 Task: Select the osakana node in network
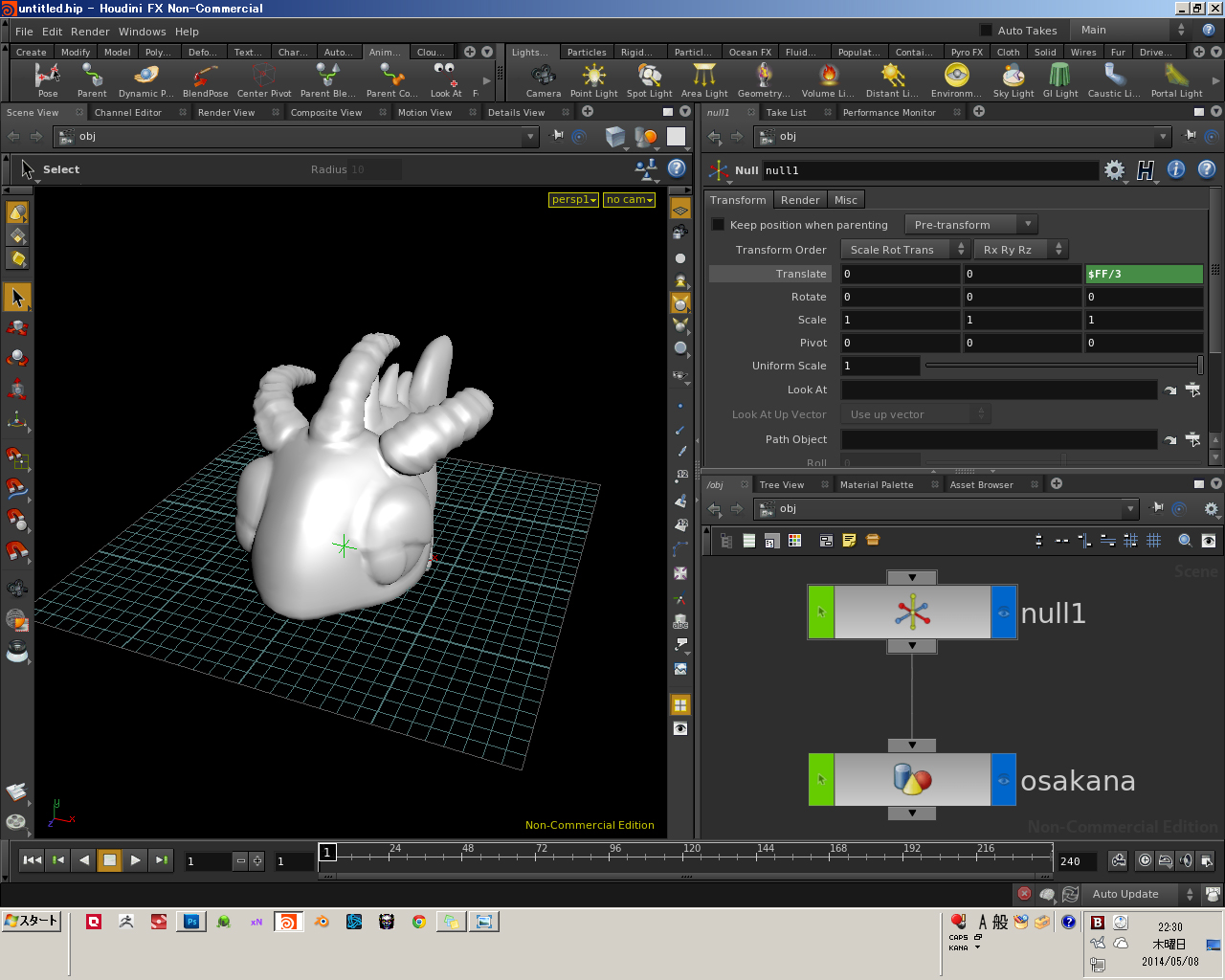pos(912,779)
